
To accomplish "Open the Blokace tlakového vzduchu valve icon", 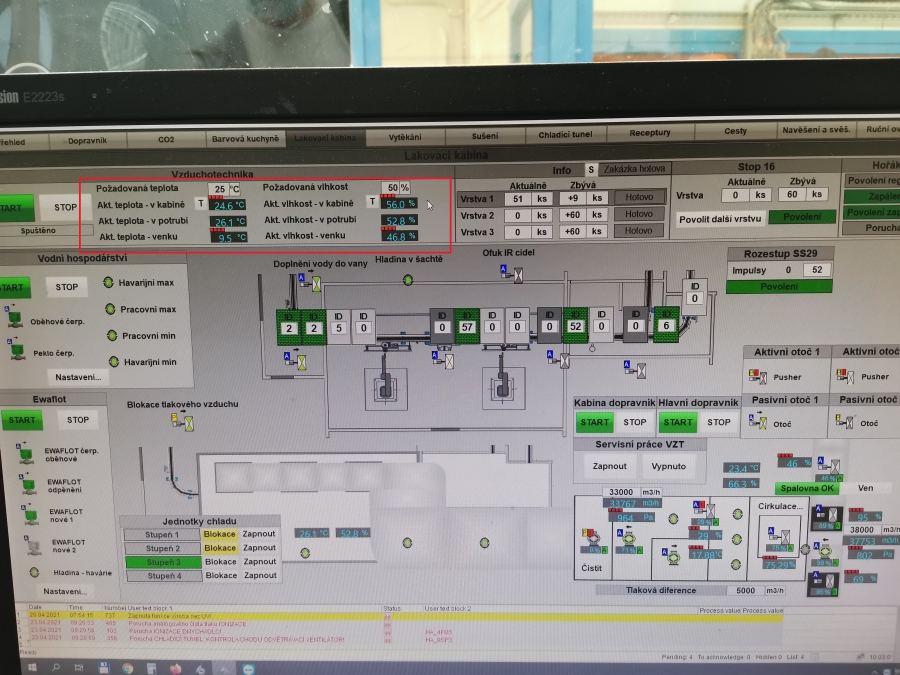I will (183, 422).
